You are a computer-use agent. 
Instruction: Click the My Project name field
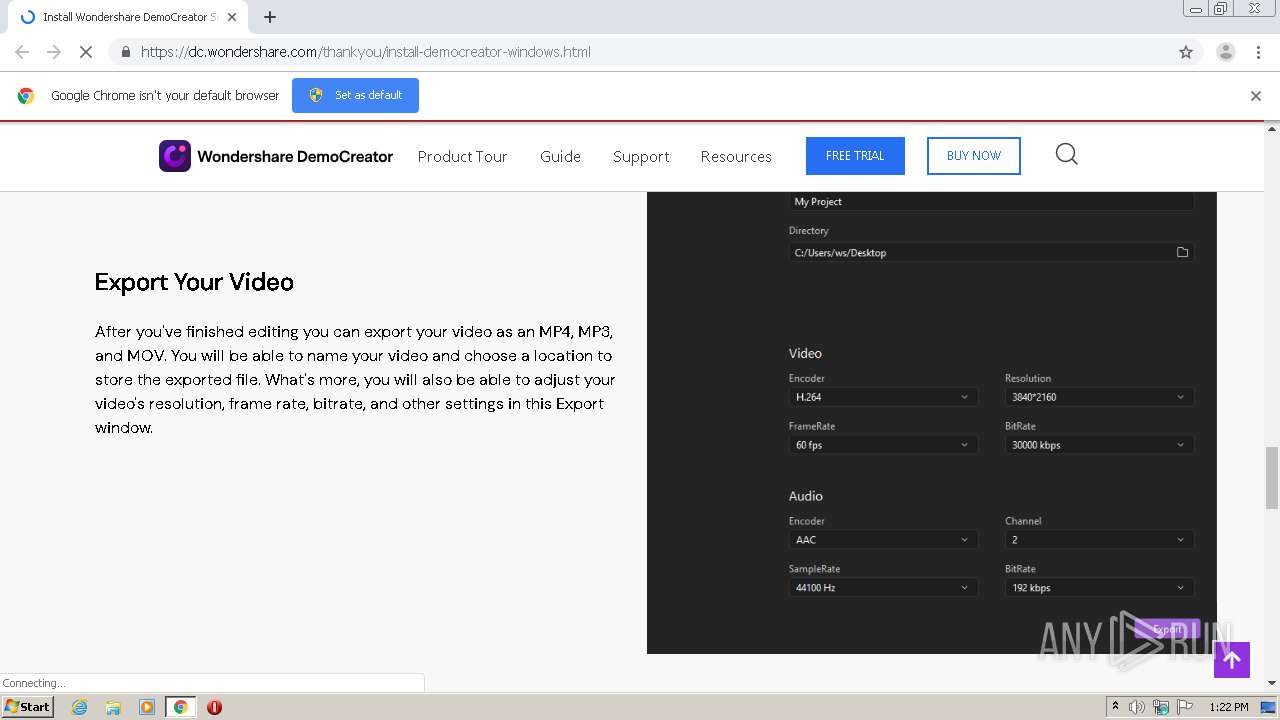(x=991, y=202)
